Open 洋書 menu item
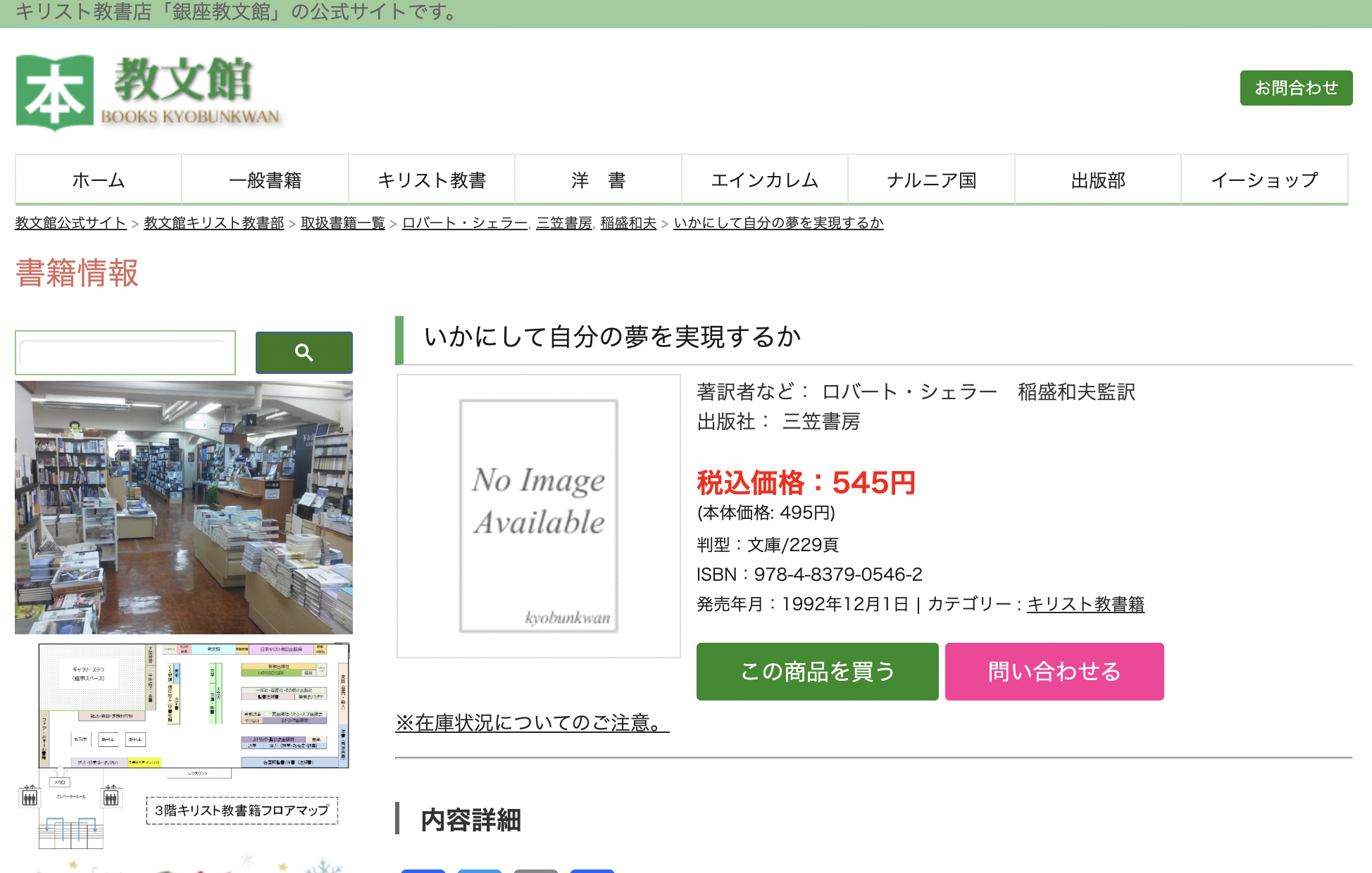1372x873 pixels. coord(598,180)
